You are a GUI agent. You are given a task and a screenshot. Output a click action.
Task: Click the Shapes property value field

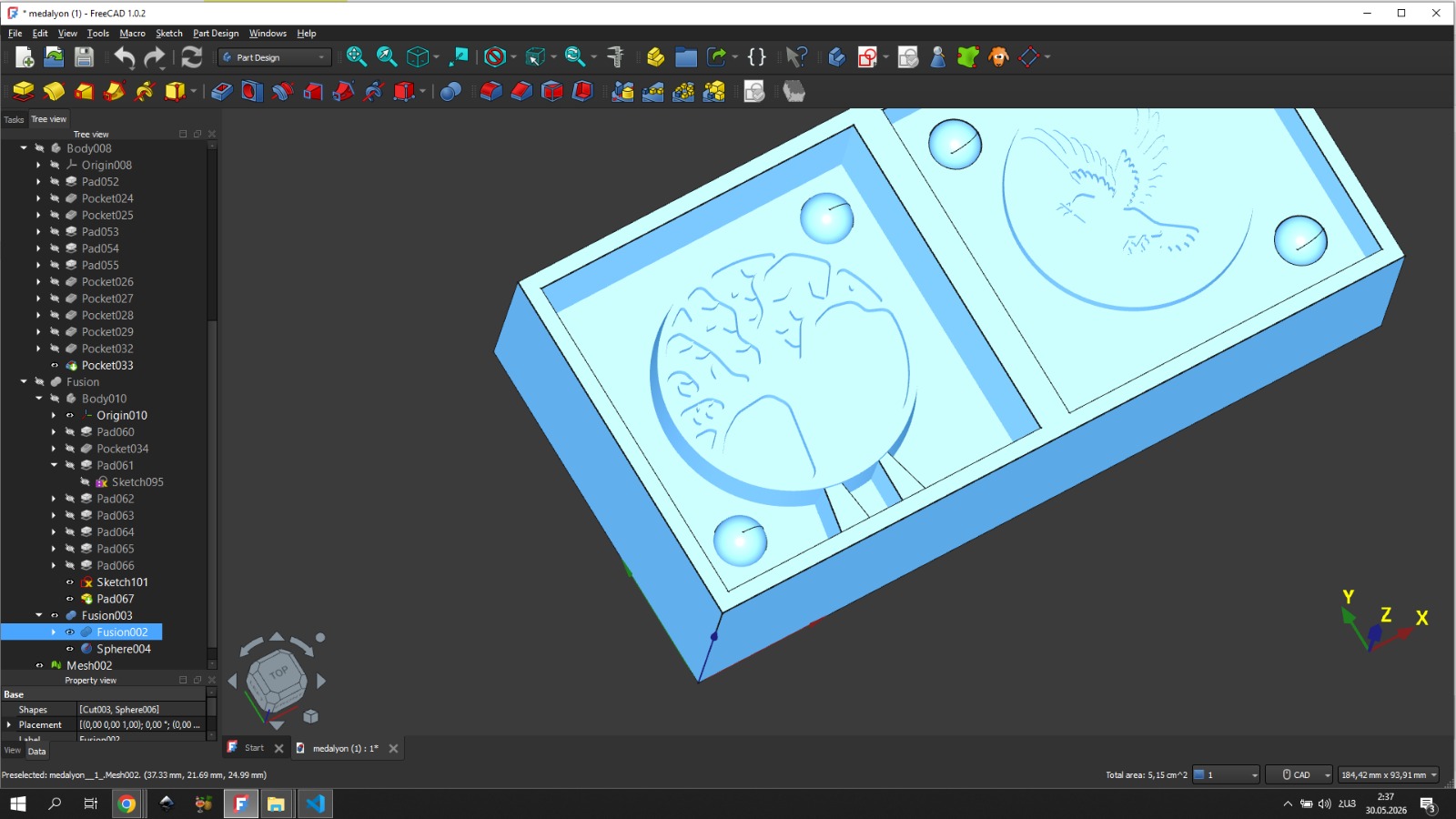tap(141, 710)
